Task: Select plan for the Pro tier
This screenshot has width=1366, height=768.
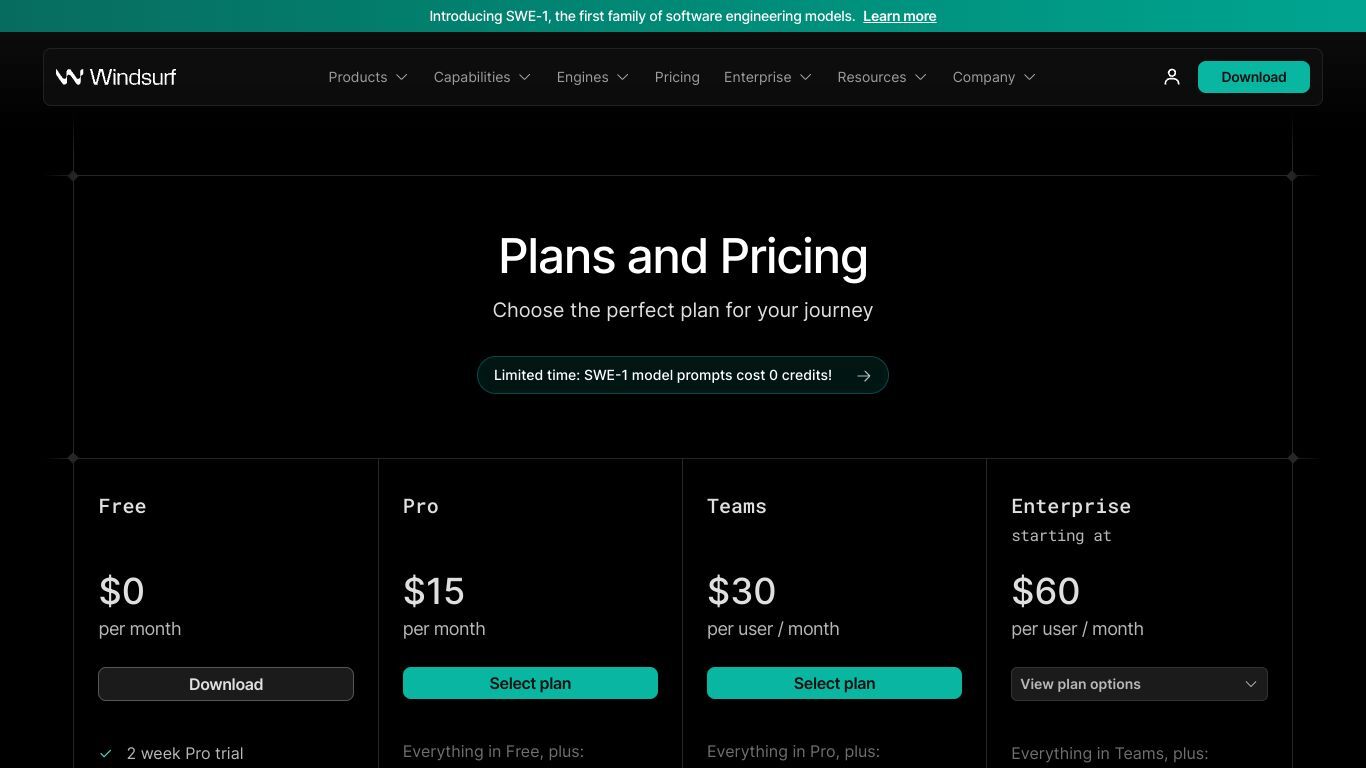Action: pyautogui.click(x=530, y=683)
